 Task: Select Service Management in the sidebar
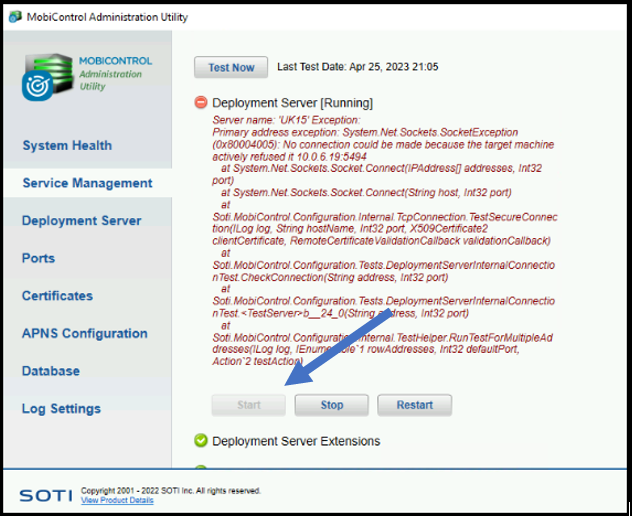click(87, 183)
